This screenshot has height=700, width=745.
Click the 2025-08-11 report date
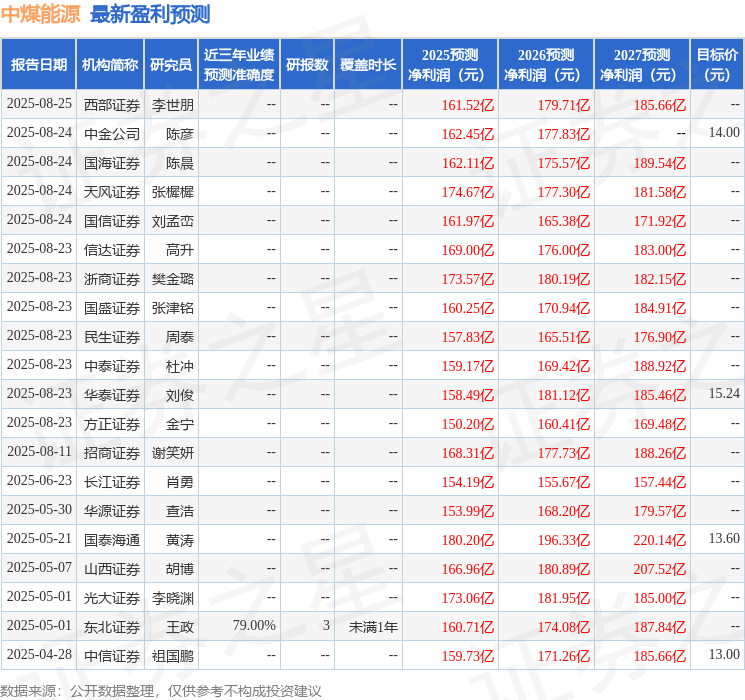[x=39, y=451]
